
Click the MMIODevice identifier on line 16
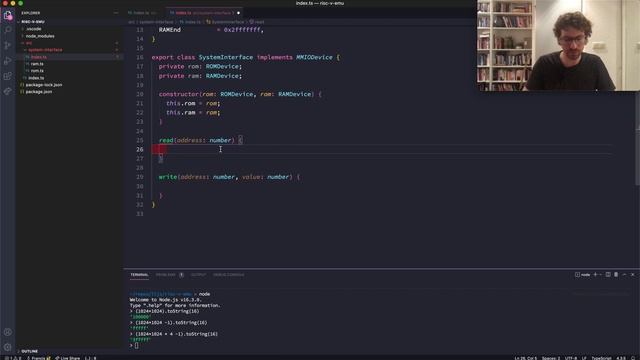(x=314, y=57)
